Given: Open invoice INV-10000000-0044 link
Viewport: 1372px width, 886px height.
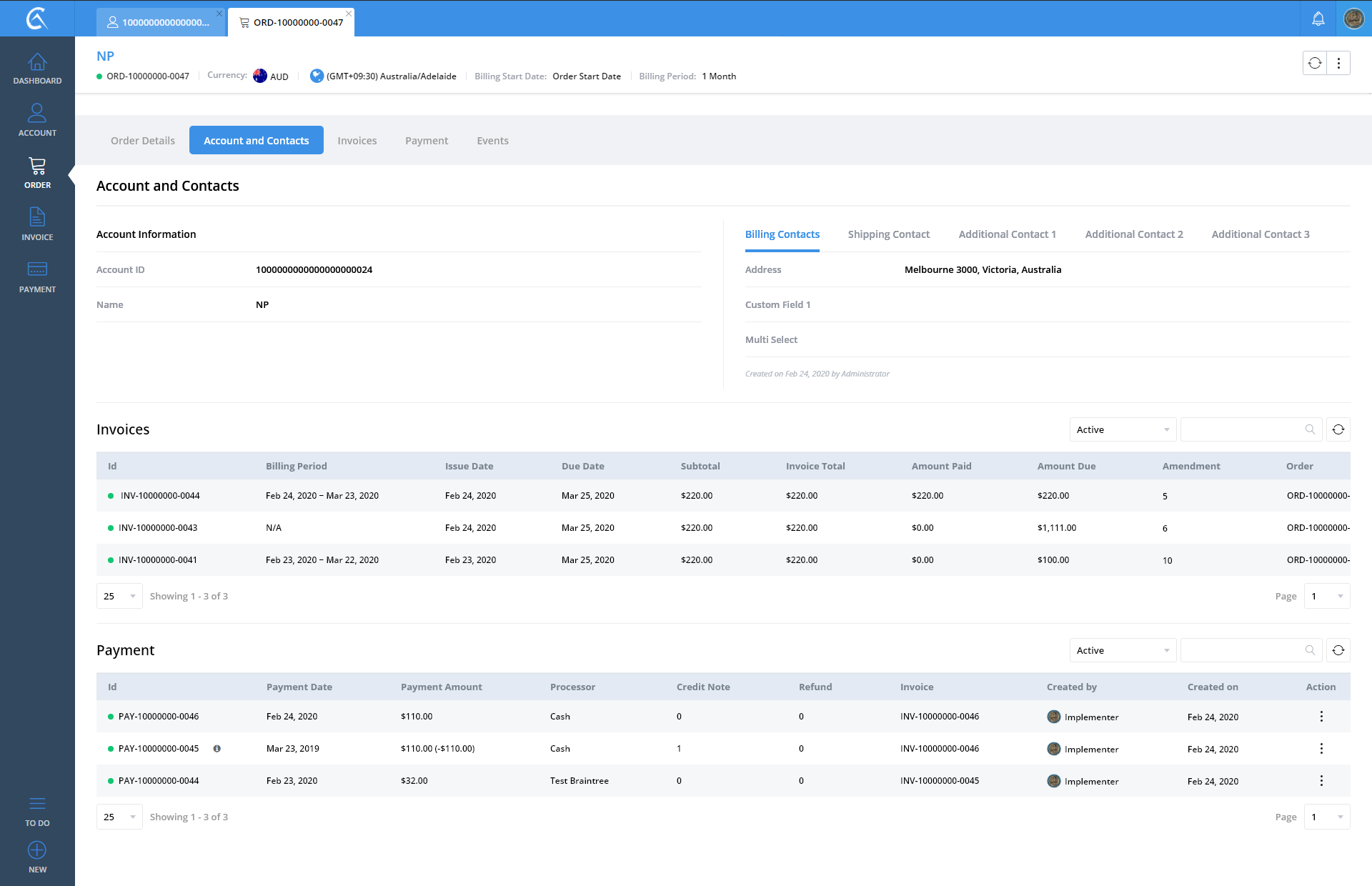Looking at the screenshot, I should (x=160, y=496).
